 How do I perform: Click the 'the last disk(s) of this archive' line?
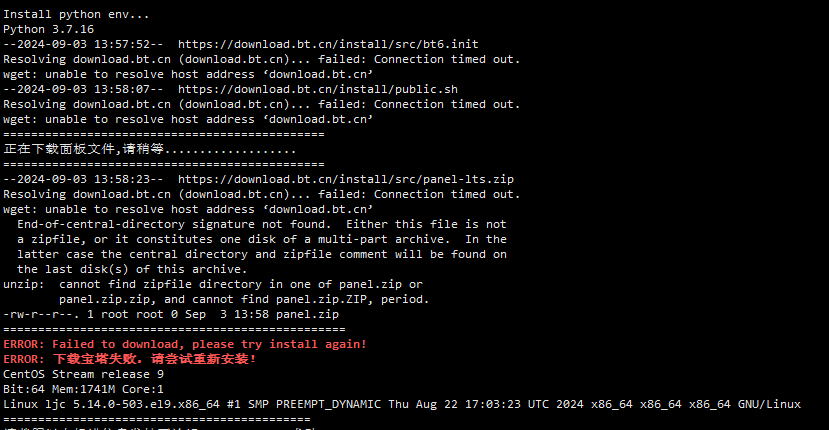coord(132,269)
